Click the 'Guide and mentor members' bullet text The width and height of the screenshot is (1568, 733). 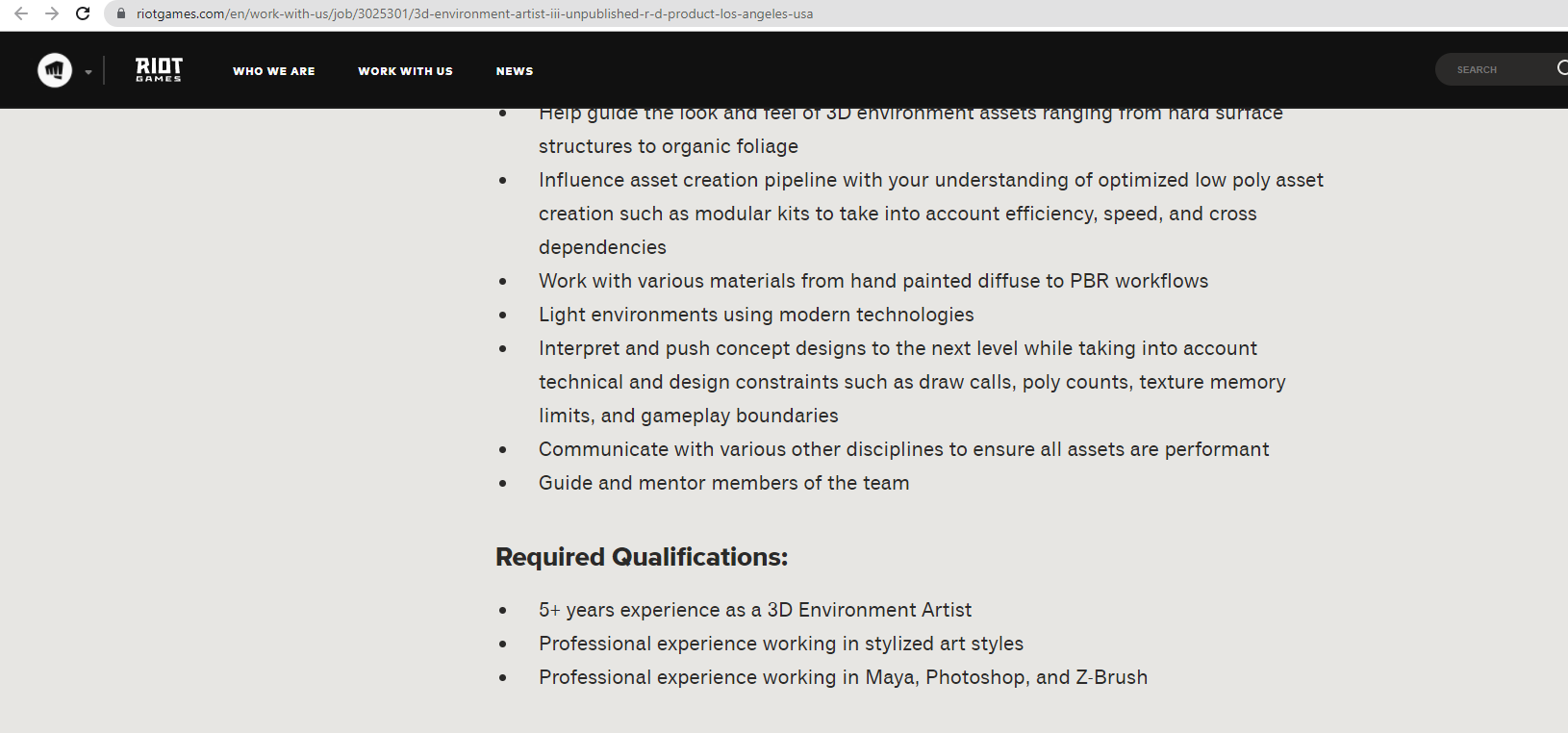click(723, 483)
